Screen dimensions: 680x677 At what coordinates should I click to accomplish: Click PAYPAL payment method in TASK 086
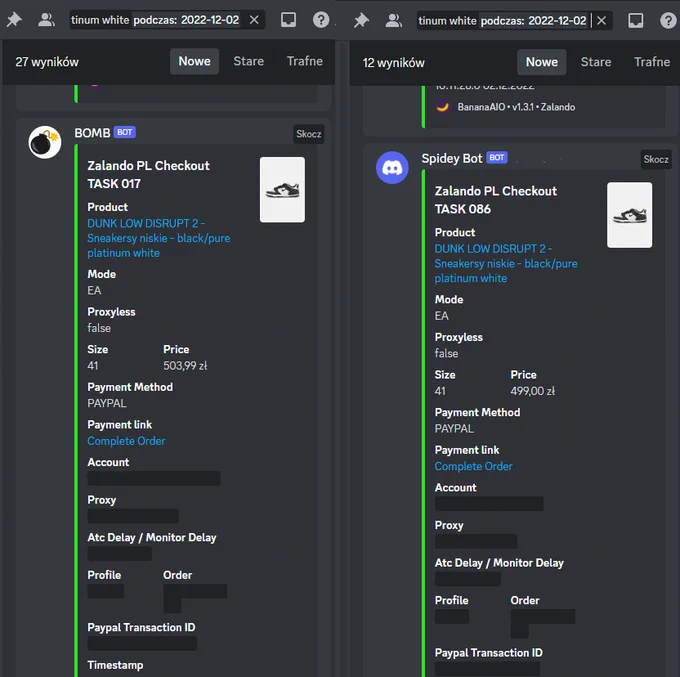[454, 428]
